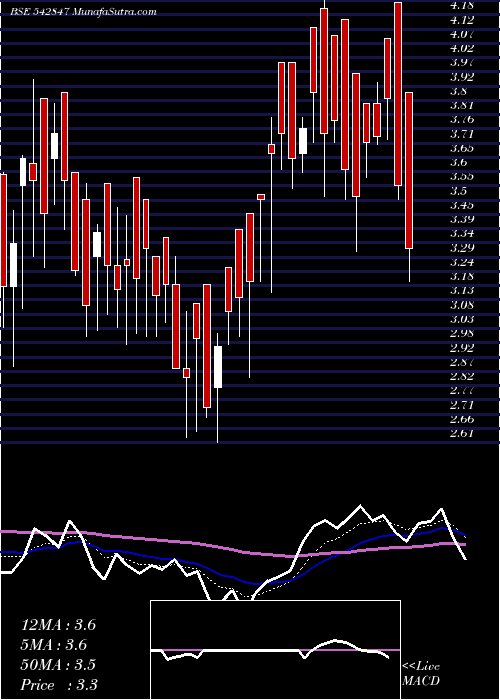Click the 50MA : 3.5 readout
The width and height of the screenshot is (500, 700).
(x=58, y=665)
